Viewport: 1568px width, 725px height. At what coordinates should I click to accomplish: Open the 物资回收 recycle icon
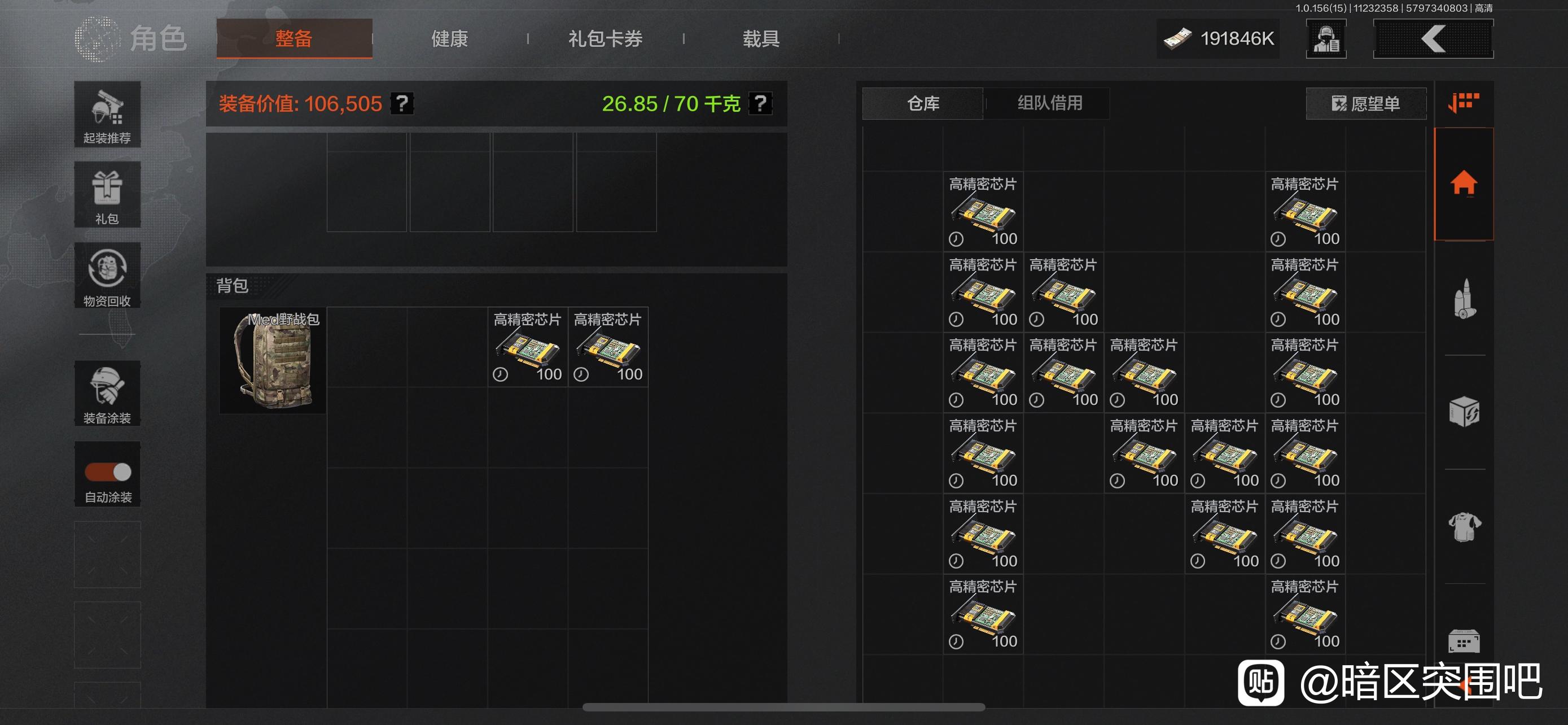(107, 275)
